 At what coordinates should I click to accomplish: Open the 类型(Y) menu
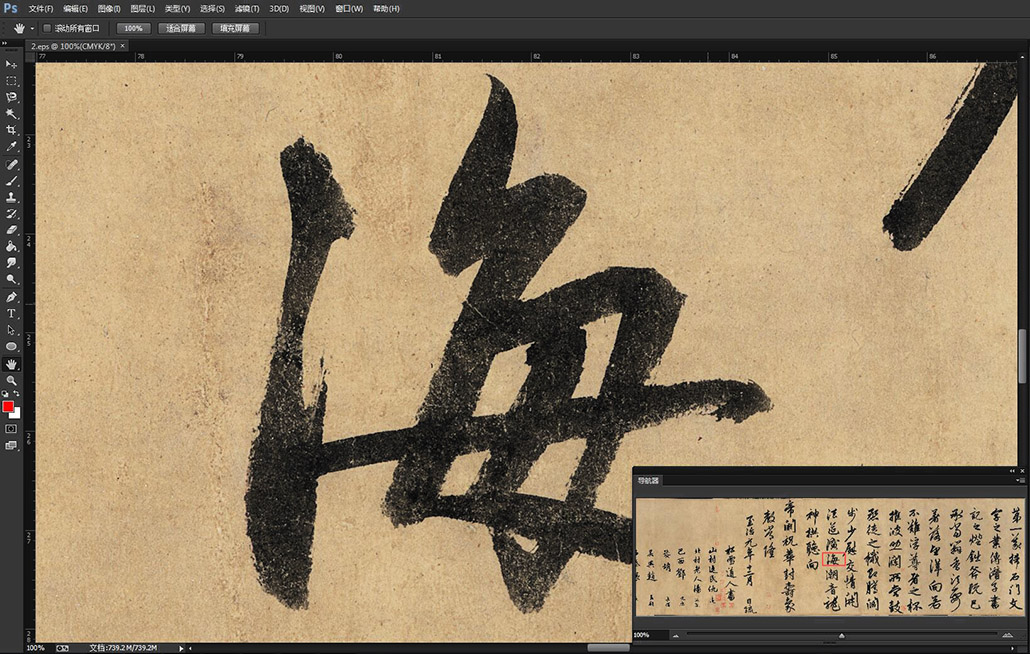[x=177, y=9]
